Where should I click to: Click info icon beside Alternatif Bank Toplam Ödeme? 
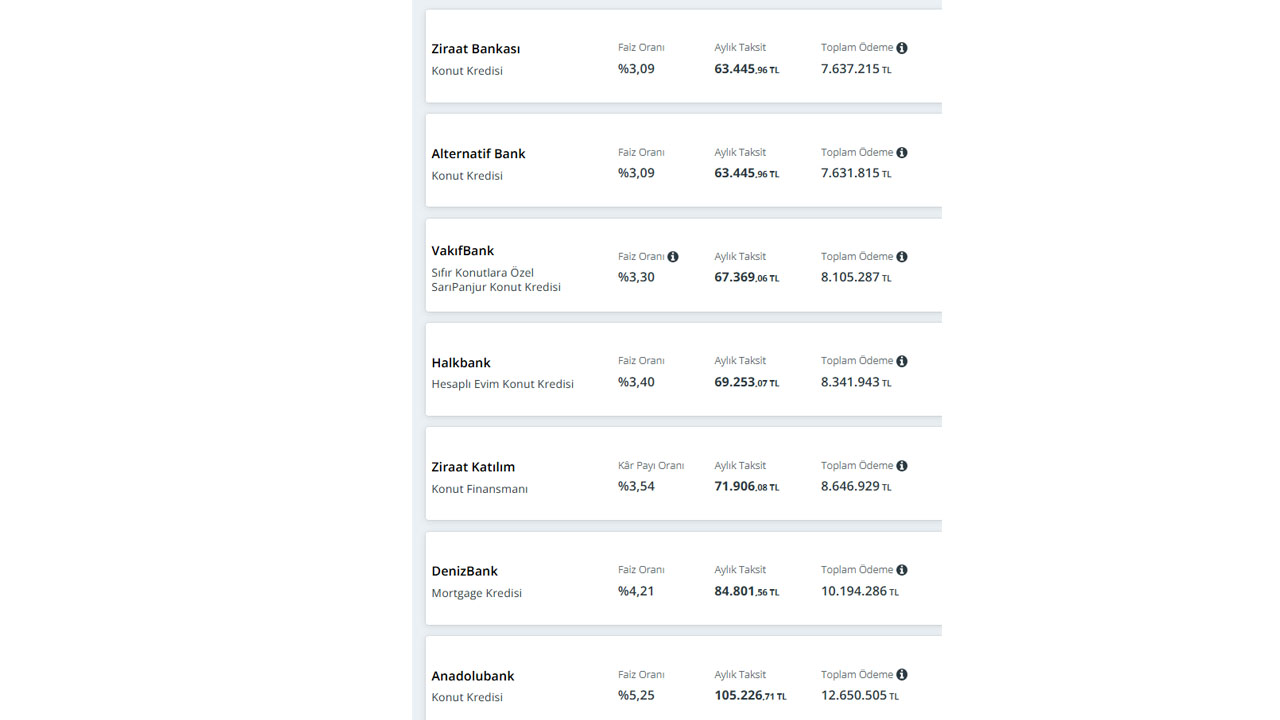pyautogui.click(x=902, y=153)
